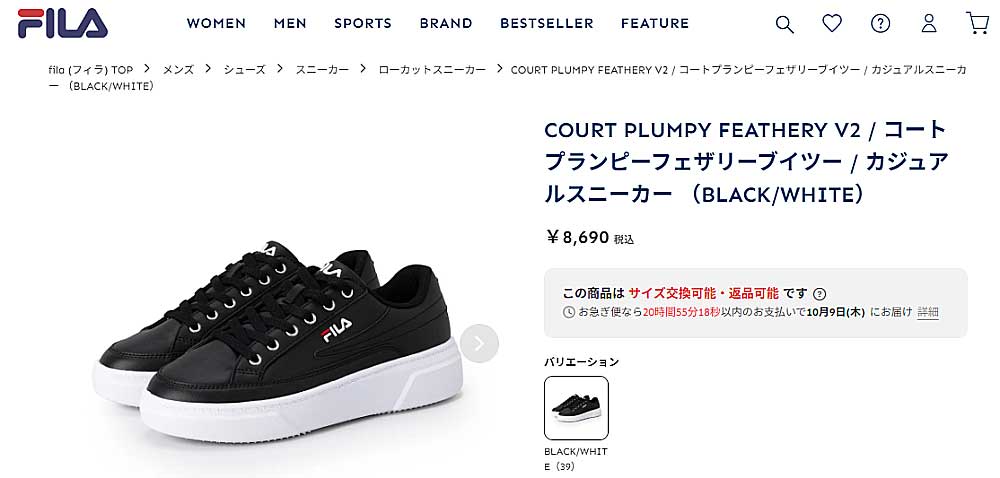The width and height of the screenshot is (1000, 478).
Task: Click the メンズ breadcrumb link
Action: coord(180,70)
